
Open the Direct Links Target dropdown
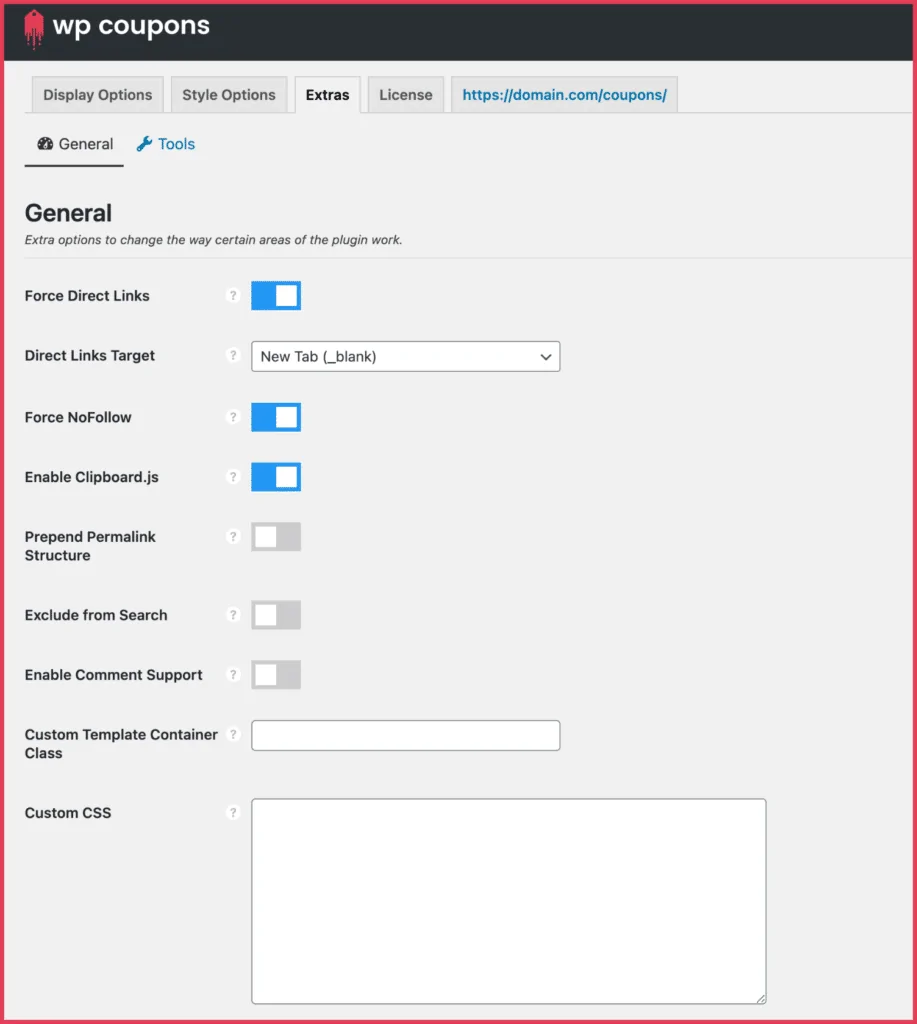pyautogui.click(x=405, y=357)
